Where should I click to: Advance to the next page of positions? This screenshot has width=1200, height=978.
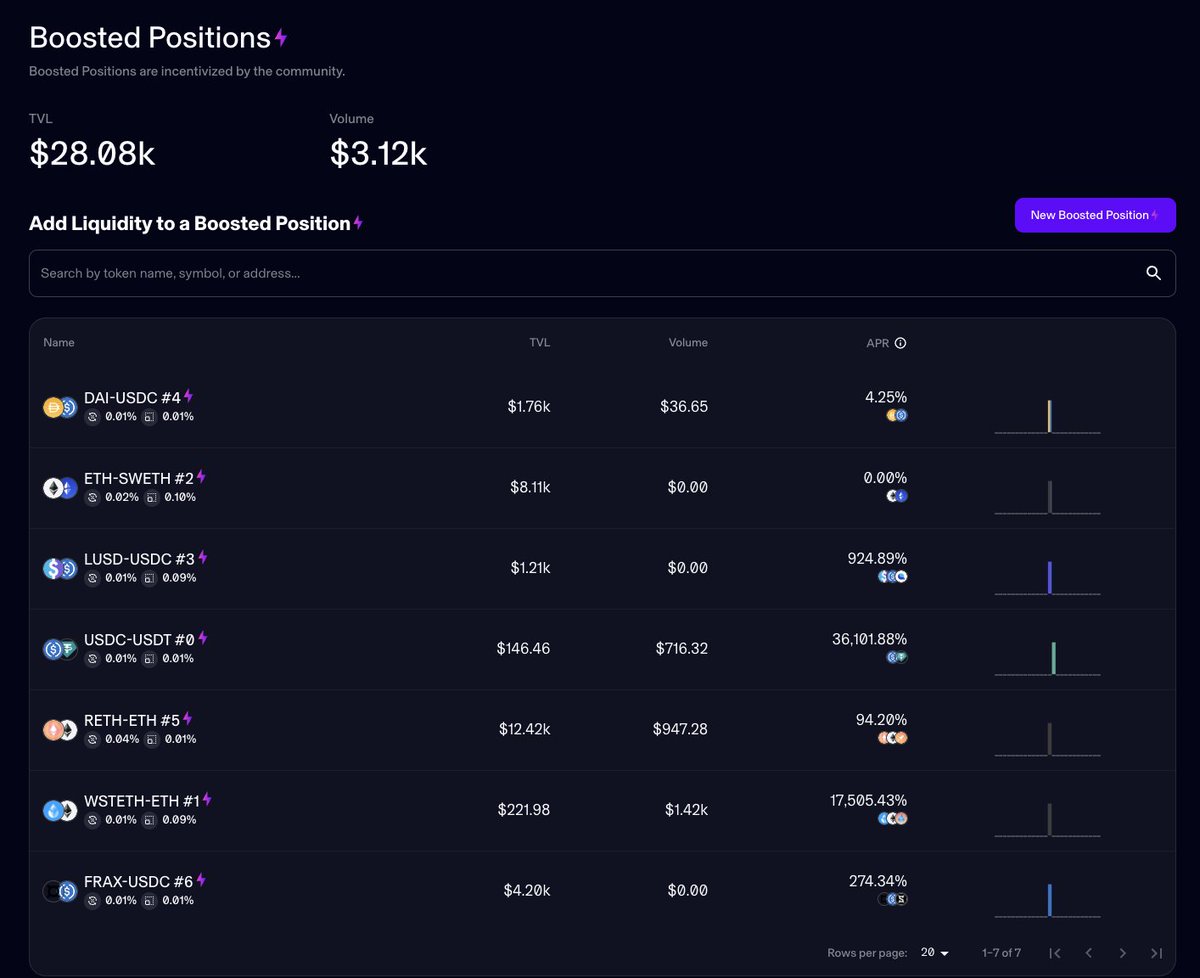[x=1123, y=953]
